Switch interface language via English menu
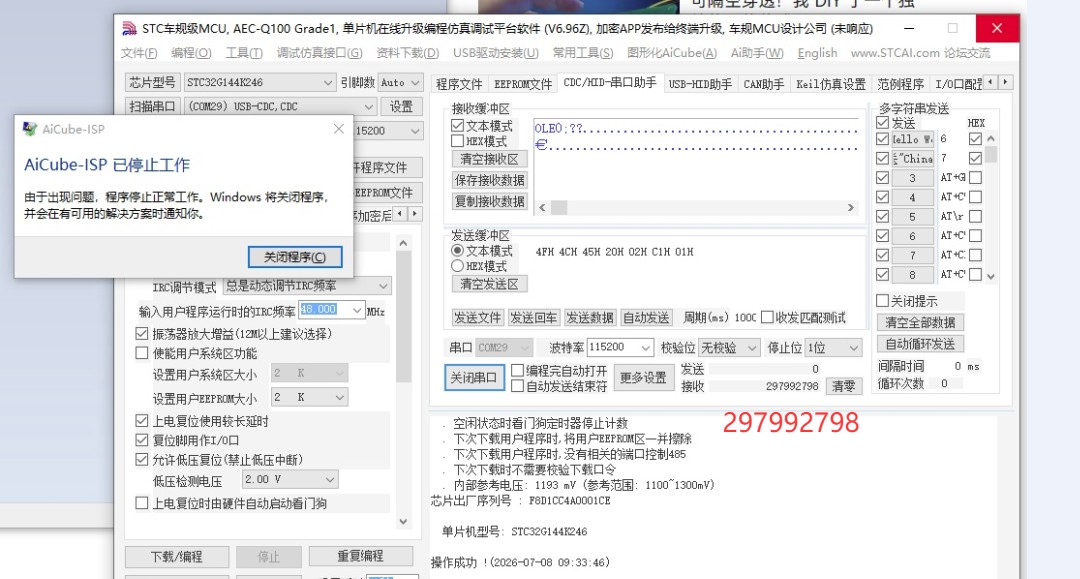 coord(817,53)
